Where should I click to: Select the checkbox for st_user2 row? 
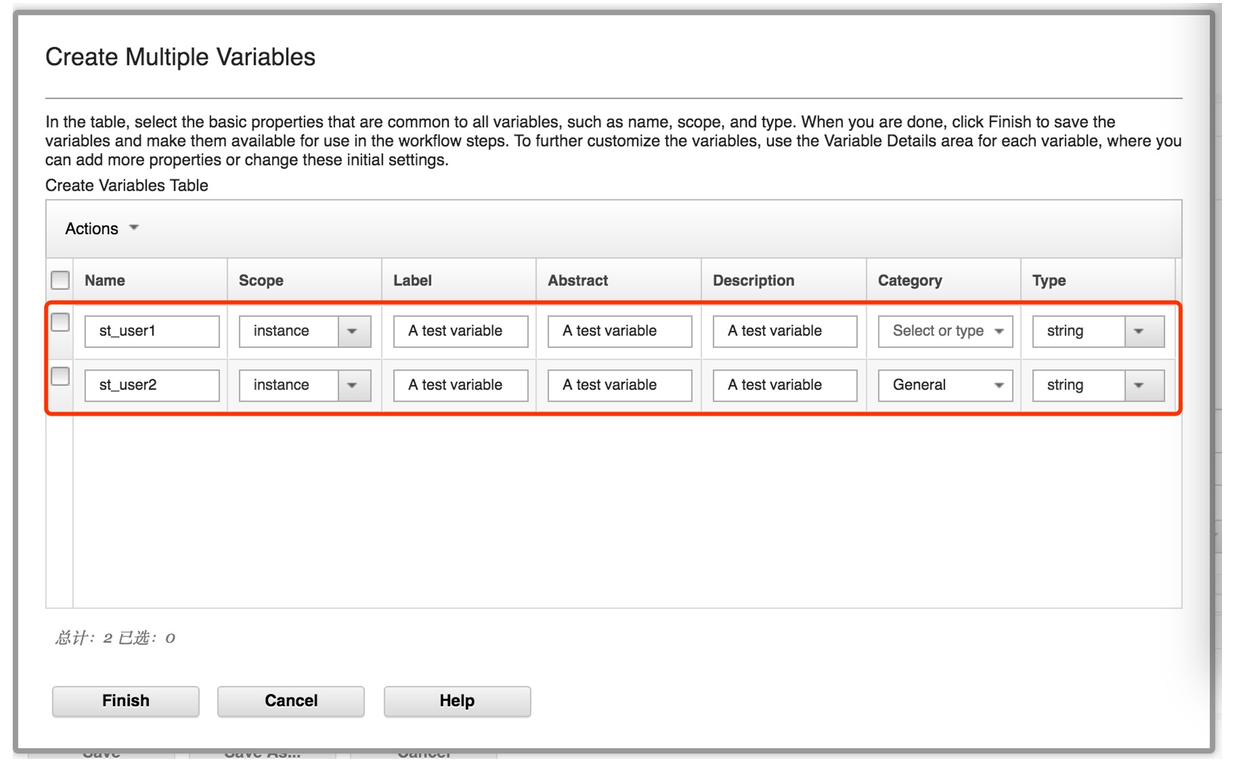click(58, 378)
